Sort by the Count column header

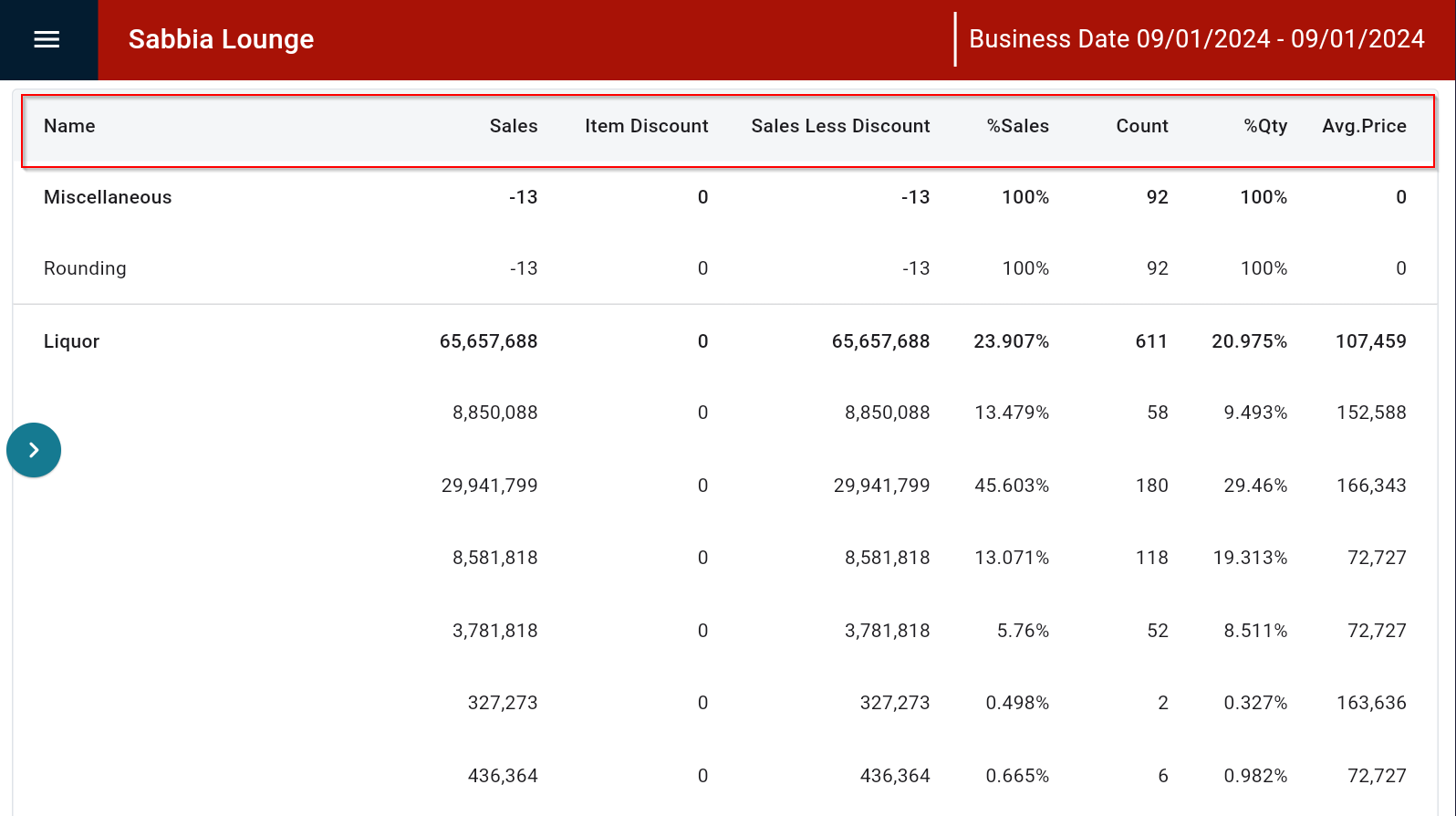[x=1141, y=126]
